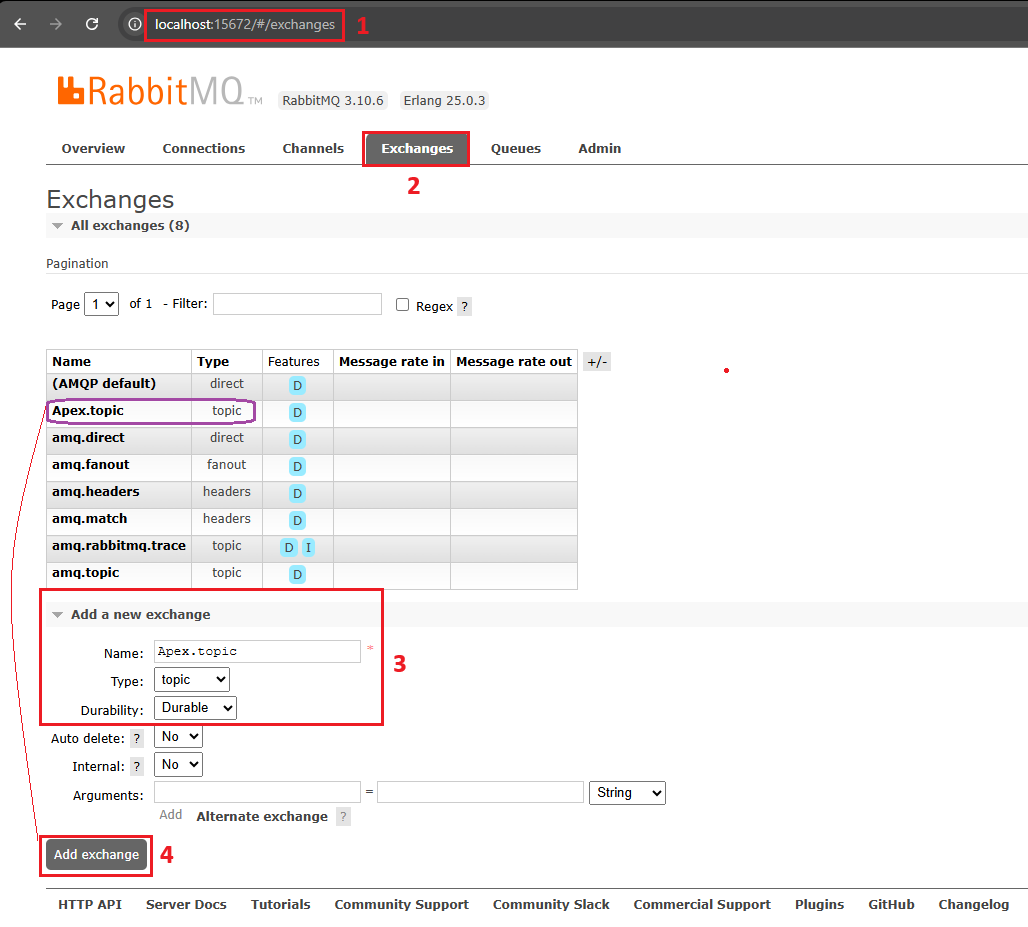Switch to the Connections tab
The height and width of the screenshot is (927, 1028).
click(204, 149)
